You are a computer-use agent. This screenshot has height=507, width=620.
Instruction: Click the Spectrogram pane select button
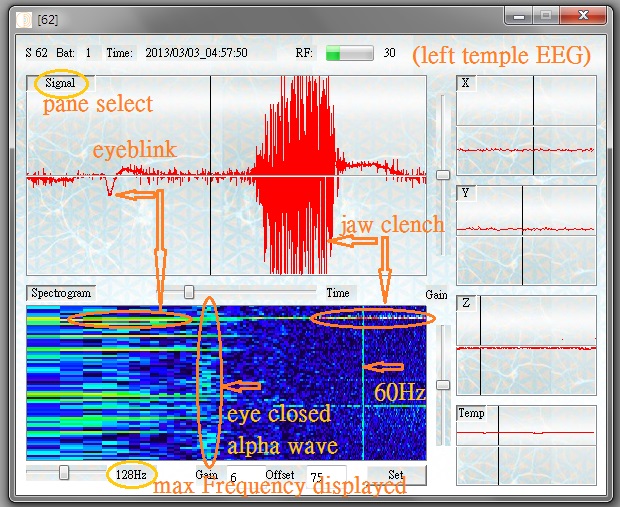[x=61, y=293]
